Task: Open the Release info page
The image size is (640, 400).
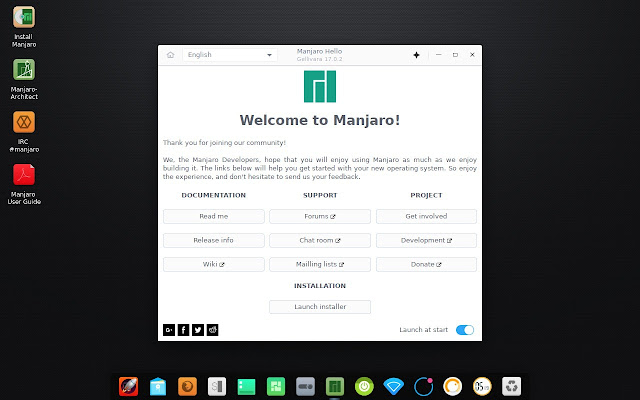Action: pos(213,240)
